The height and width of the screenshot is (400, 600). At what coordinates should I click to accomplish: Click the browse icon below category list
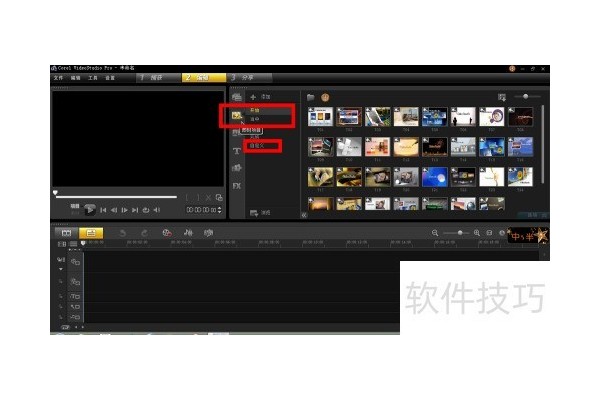coord(254,213)
